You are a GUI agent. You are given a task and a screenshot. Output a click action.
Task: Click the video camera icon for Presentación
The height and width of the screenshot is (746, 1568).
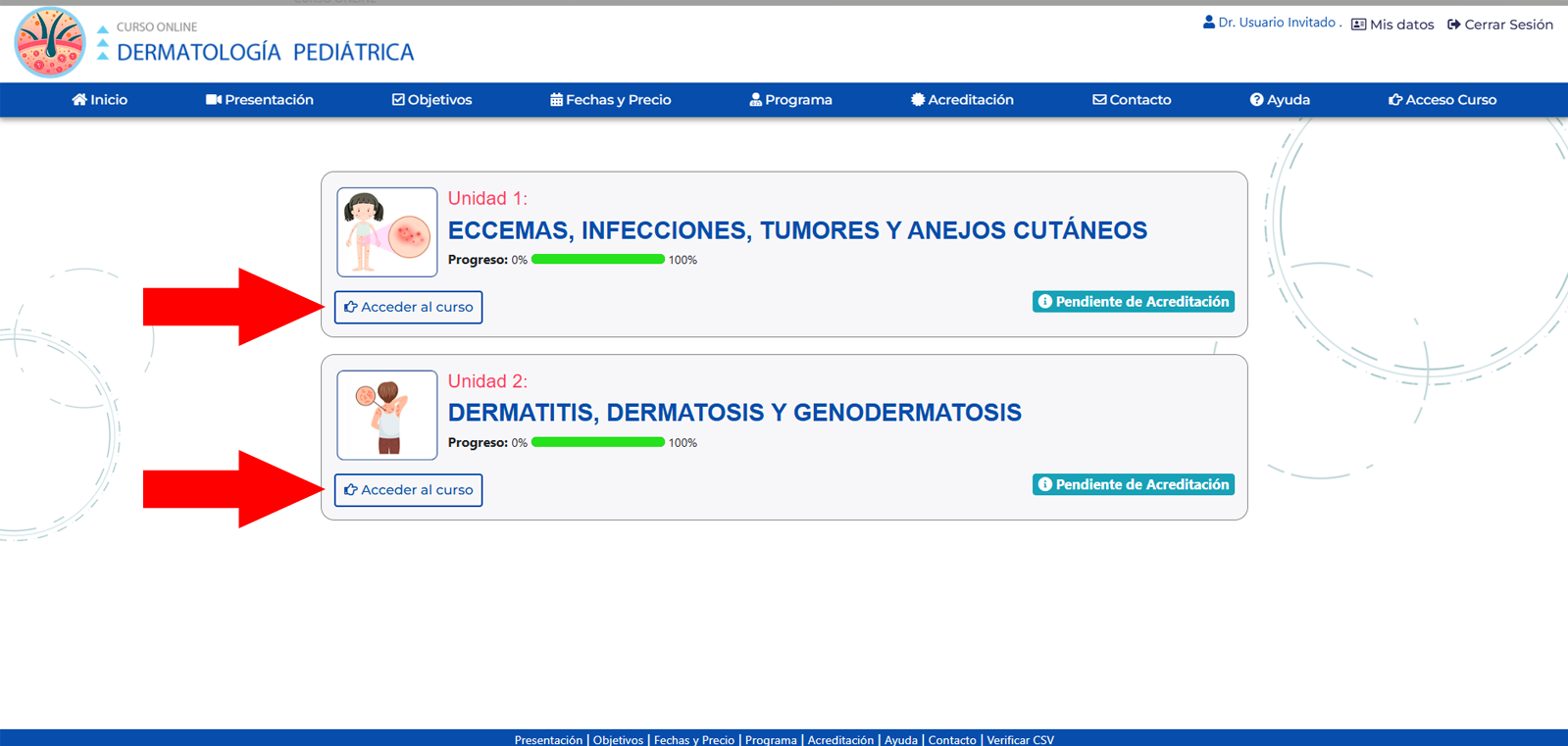(x=213, y=100)
